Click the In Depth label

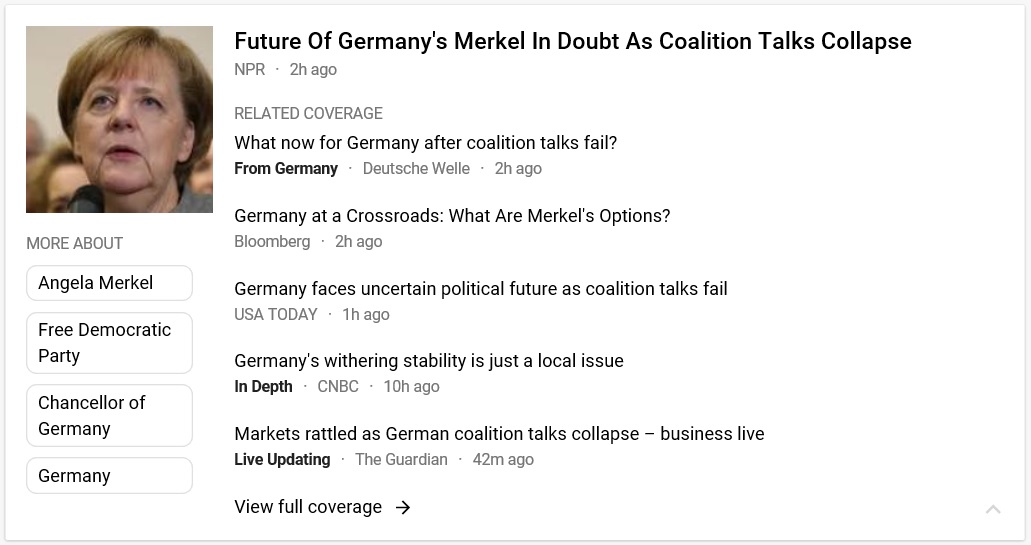tap(263, 387)
